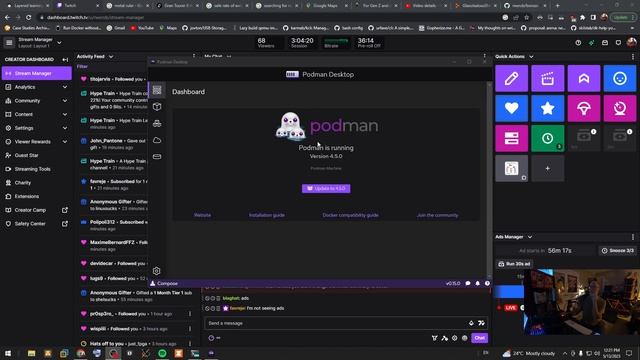Click the parachute quick action tile
This screenshot has width=640, height=360.
pos(584,109)
